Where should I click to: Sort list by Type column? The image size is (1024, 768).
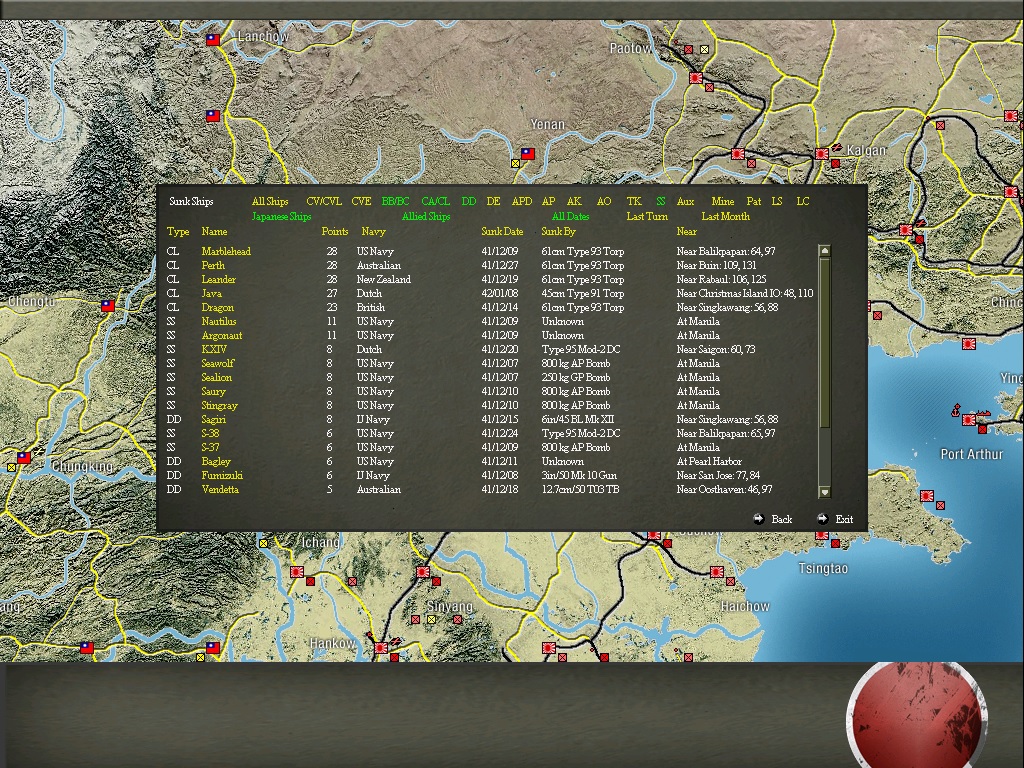point(178,231)
